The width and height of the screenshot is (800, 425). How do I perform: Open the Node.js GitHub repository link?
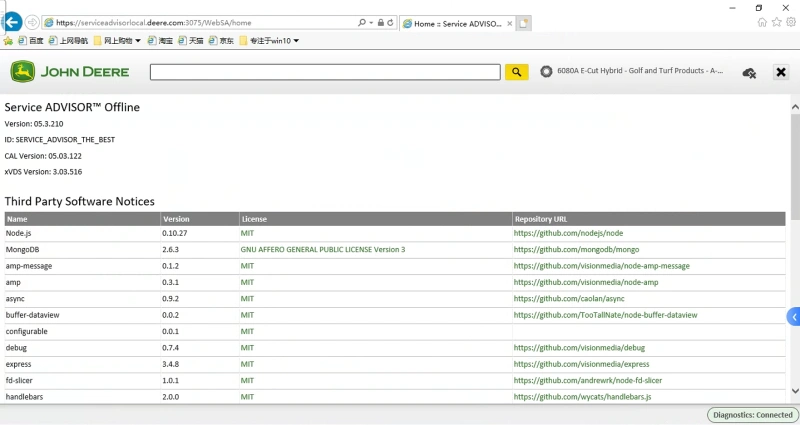coord(568,233)
